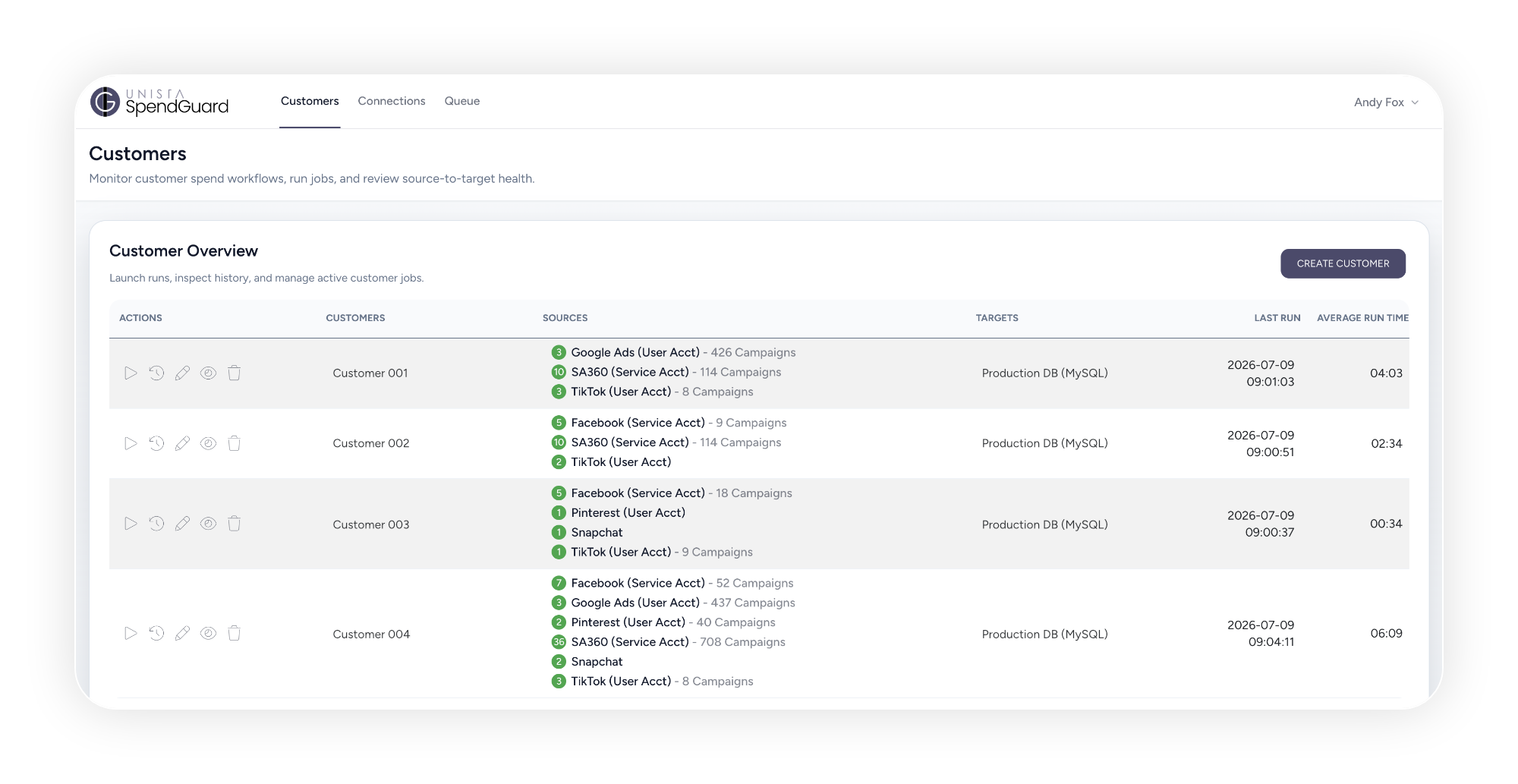Click the Targets column header
Viewport: 1518px width, 784px height.
point(997,318)
